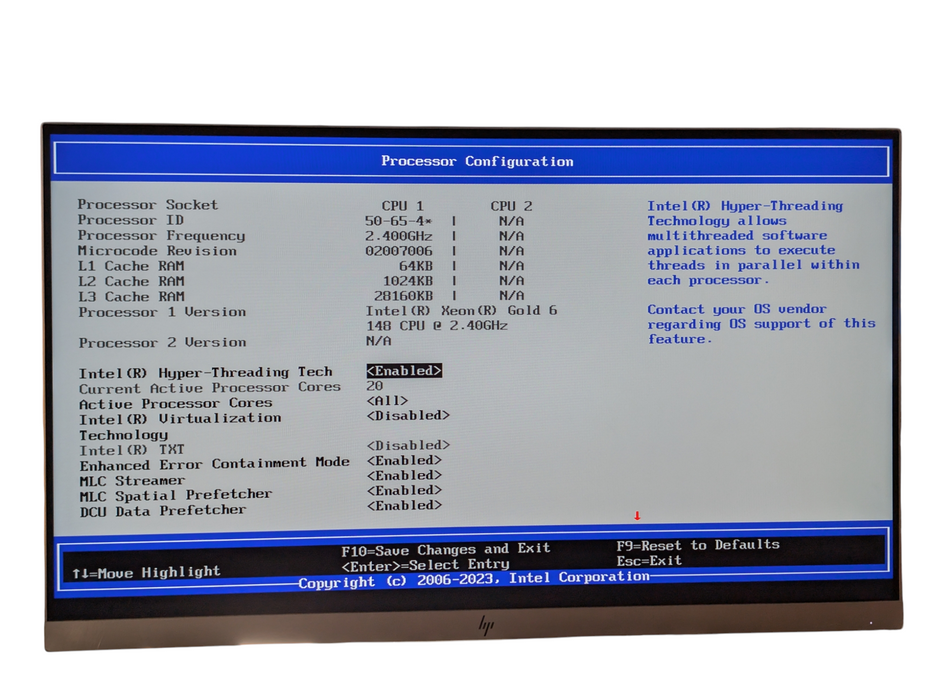Click the L3 Cache RAM label
The width and height of the screenshot is (930, 700).
[x=131, y=297]
